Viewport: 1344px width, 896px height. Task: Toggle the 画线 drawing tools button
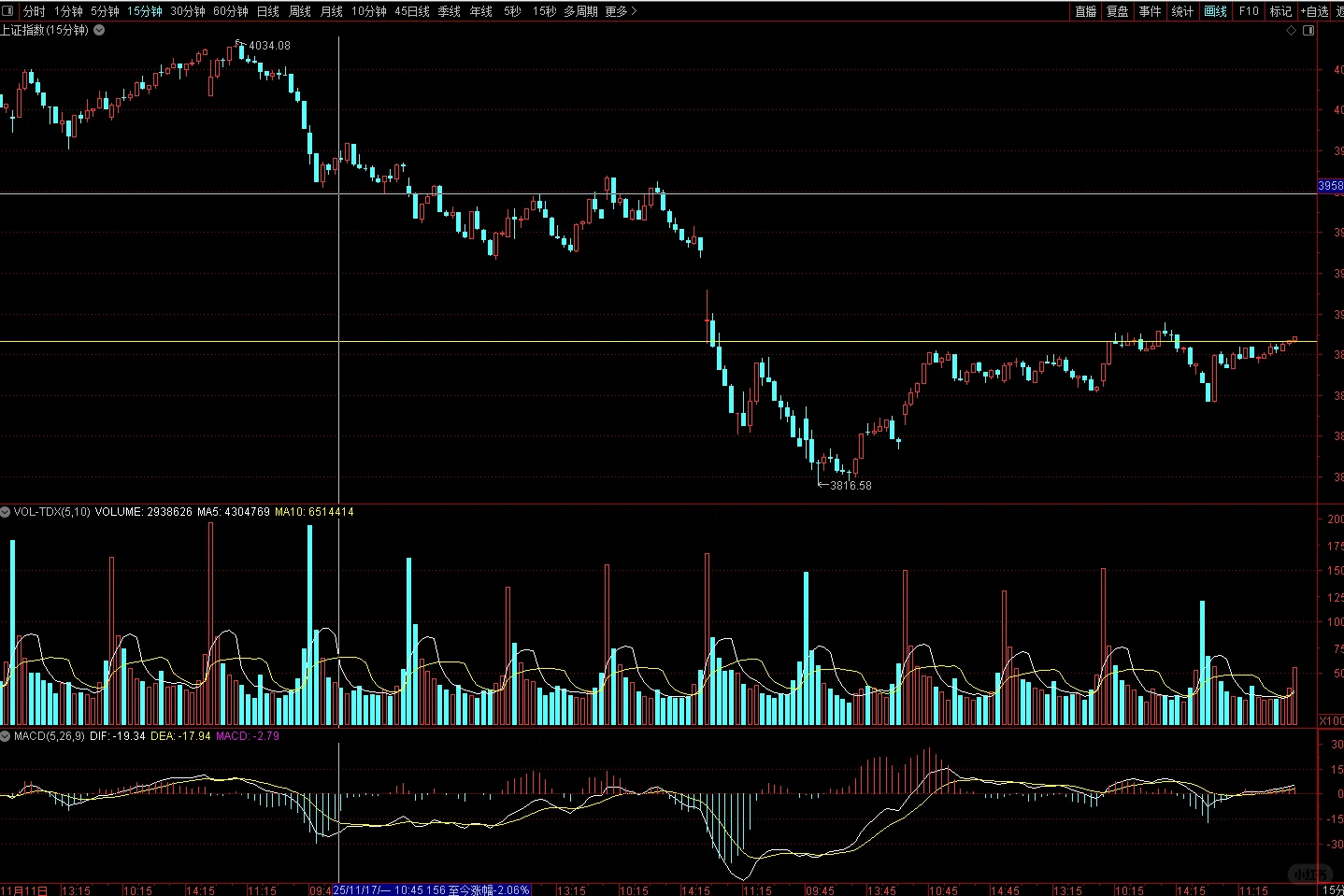[x=1216, y=11]
